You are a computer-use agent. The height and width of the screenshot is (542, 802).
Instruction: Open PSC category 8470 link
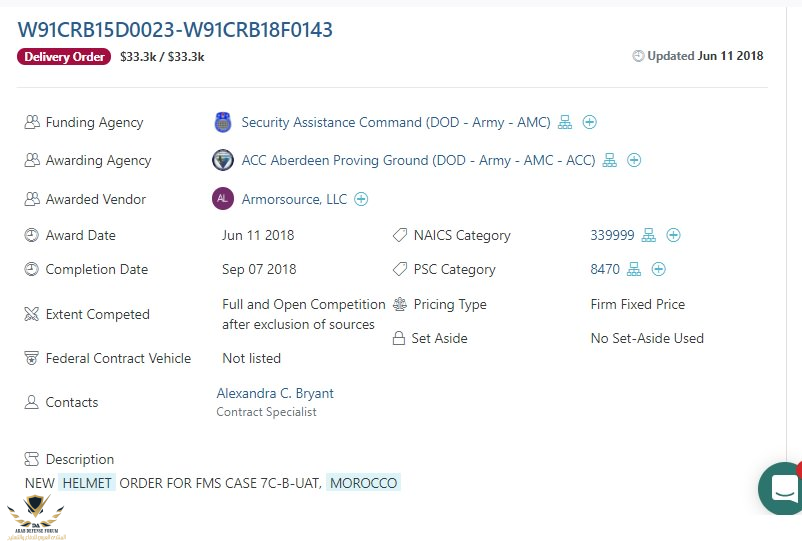[604, 269]
